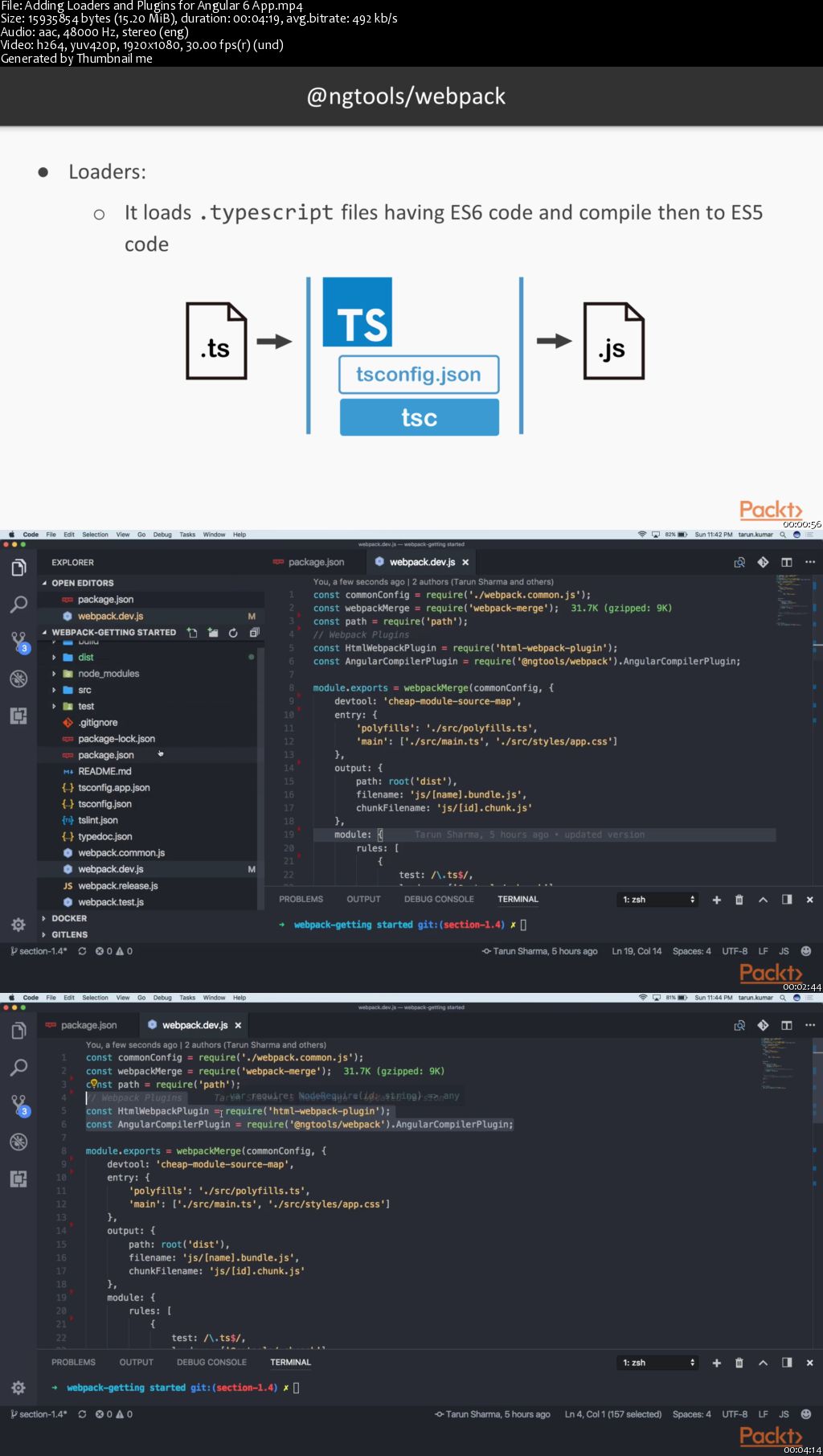823x1456 pixels.
Task: Open Extensions view icon in 00:02:44 frame
Action: tap(18, 716)
